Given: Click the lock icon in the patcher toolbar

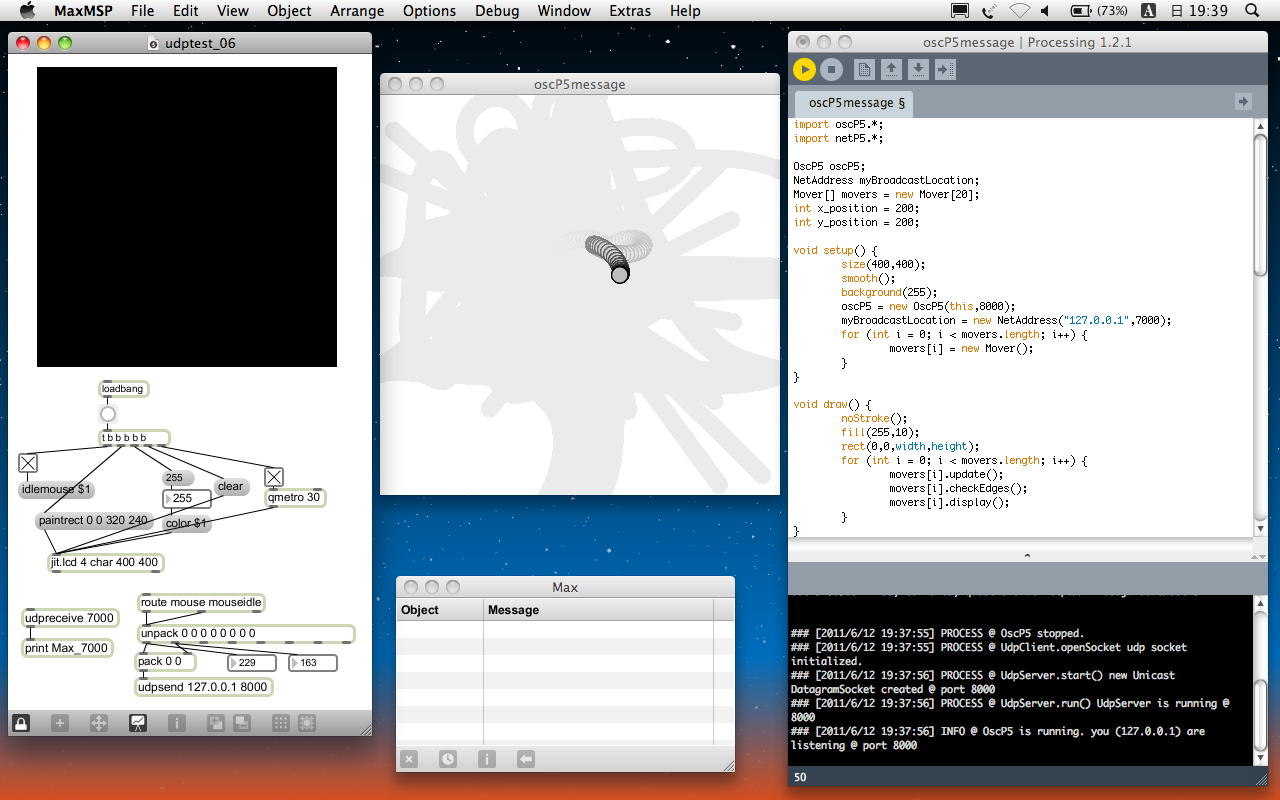Looking at the screenshot, I should click(21, 723).
